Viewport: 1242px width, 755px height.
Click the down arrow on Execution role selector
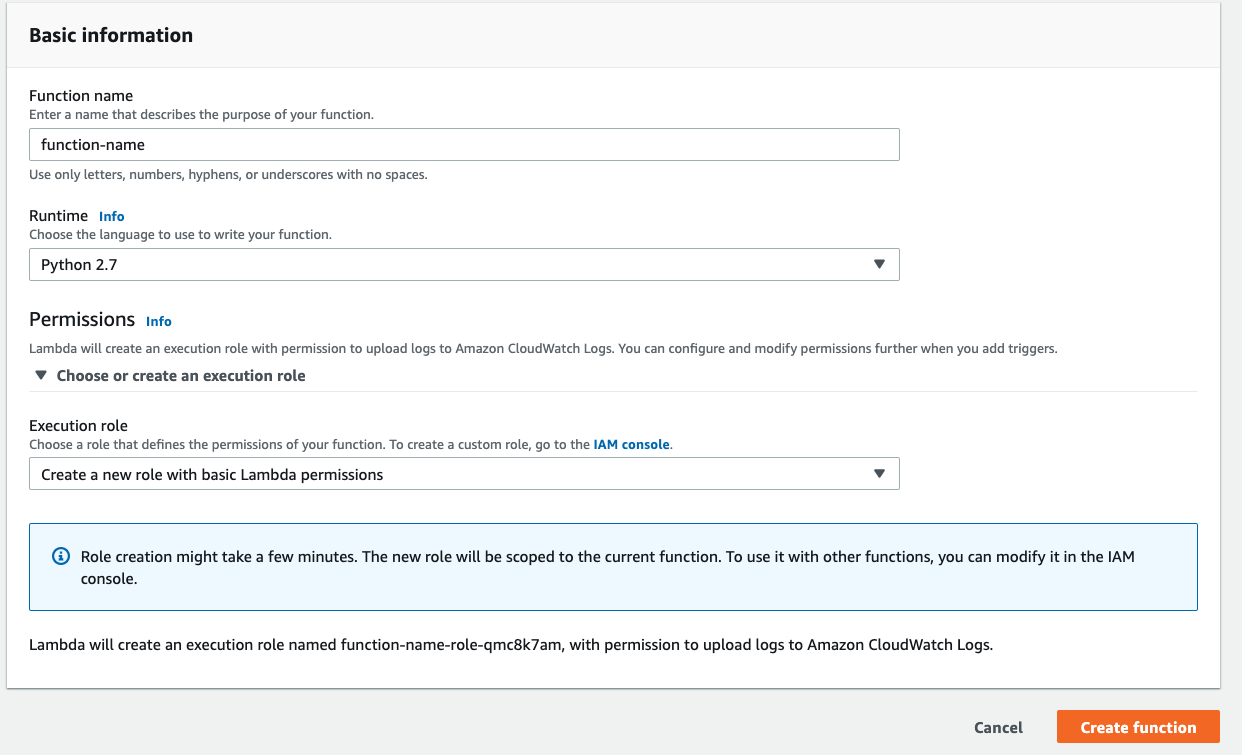pos(879,474)
